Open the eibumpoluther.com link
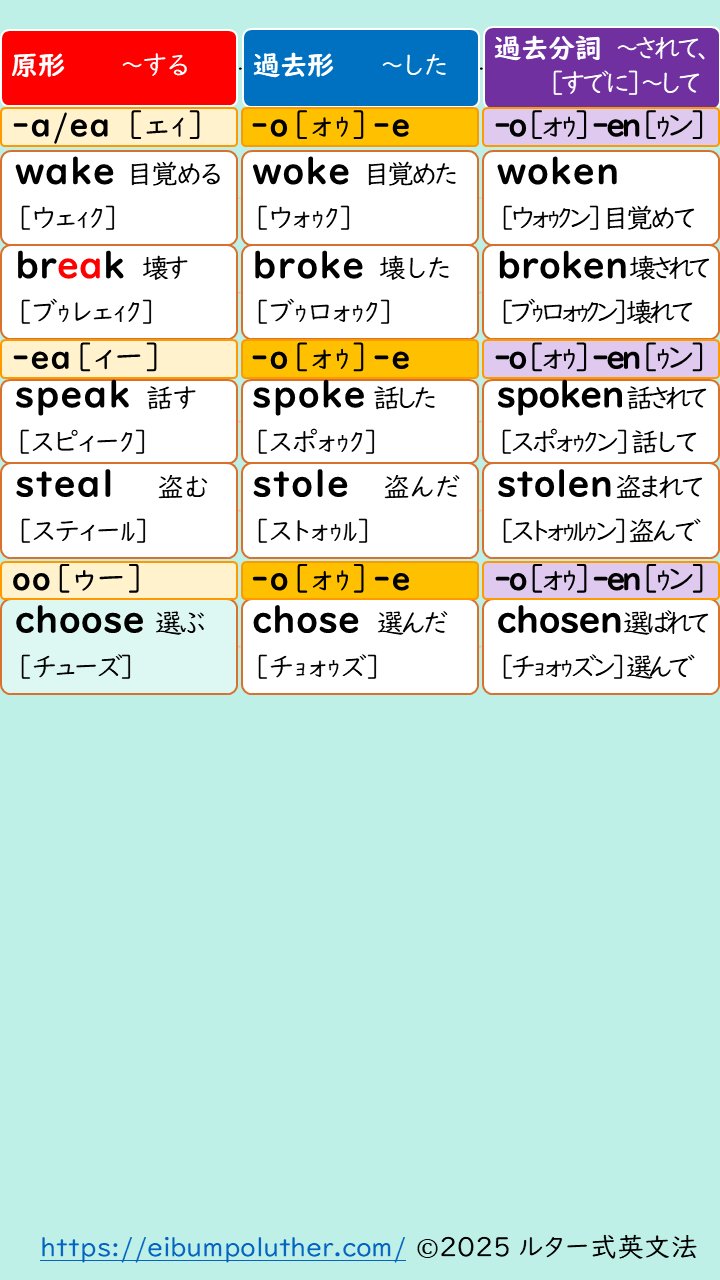This screenshot has height=1280, width=720. pyautogui.click(x=223, y=1248)
